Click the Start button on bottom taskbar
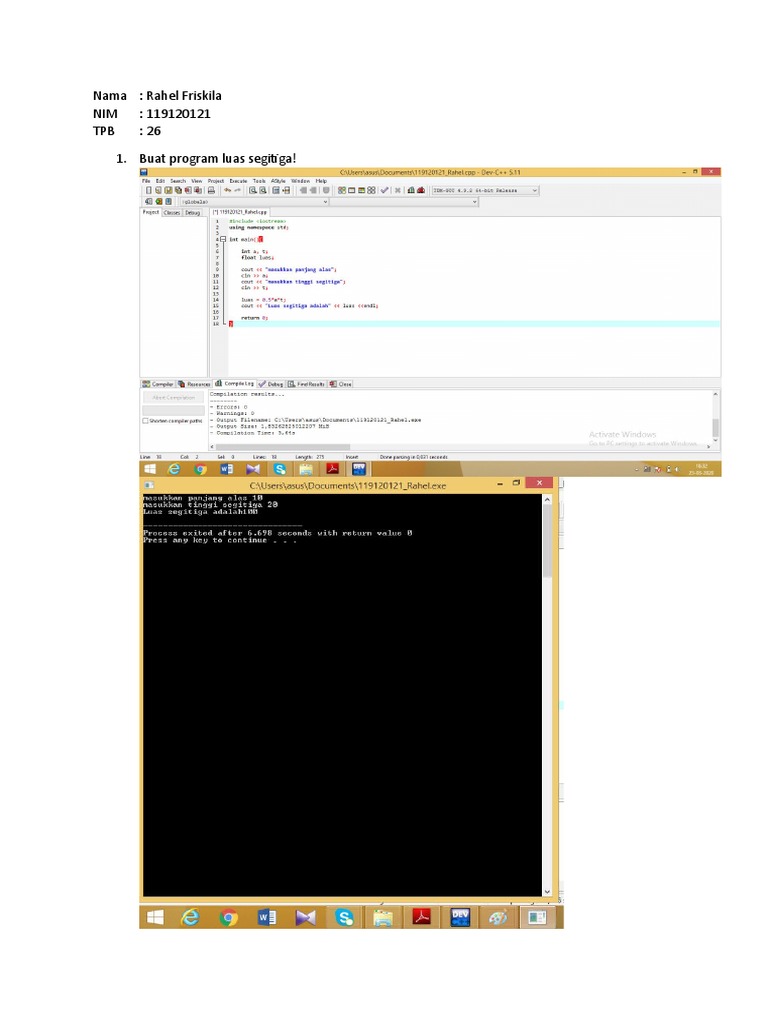The width and height of the screenshot is (768, 1024). (155, 917)
